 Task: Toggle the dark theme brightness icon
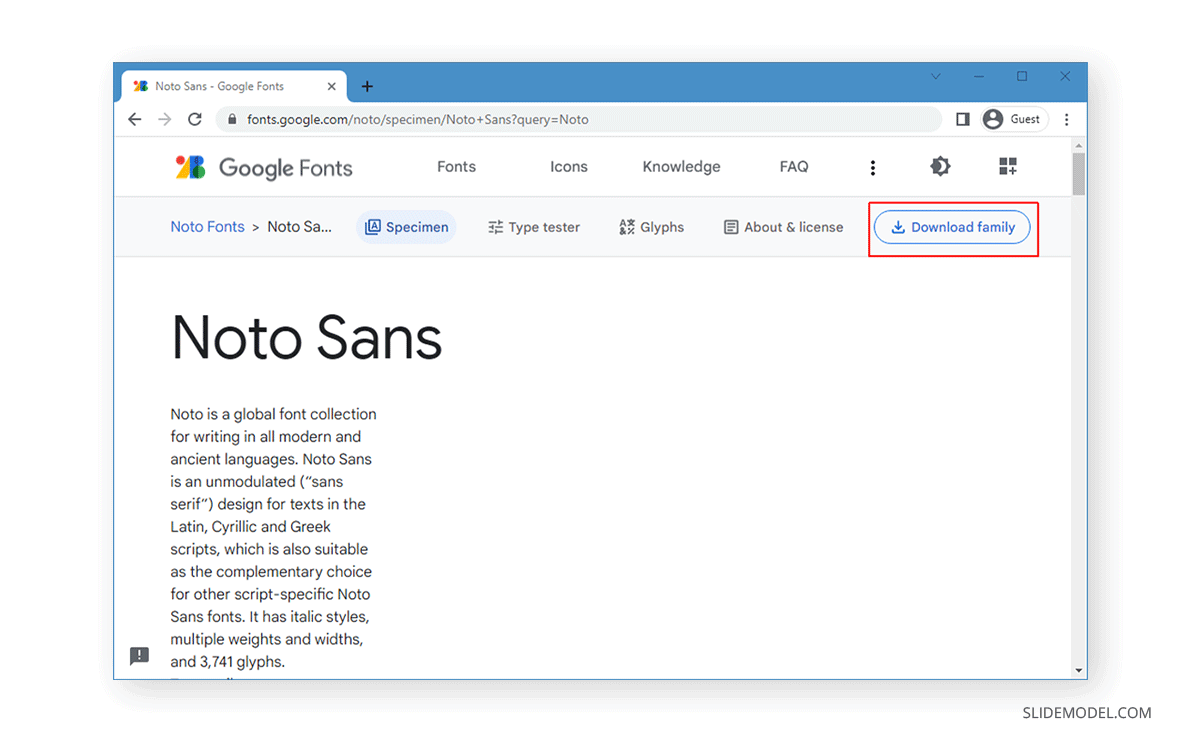coord(940,167)
